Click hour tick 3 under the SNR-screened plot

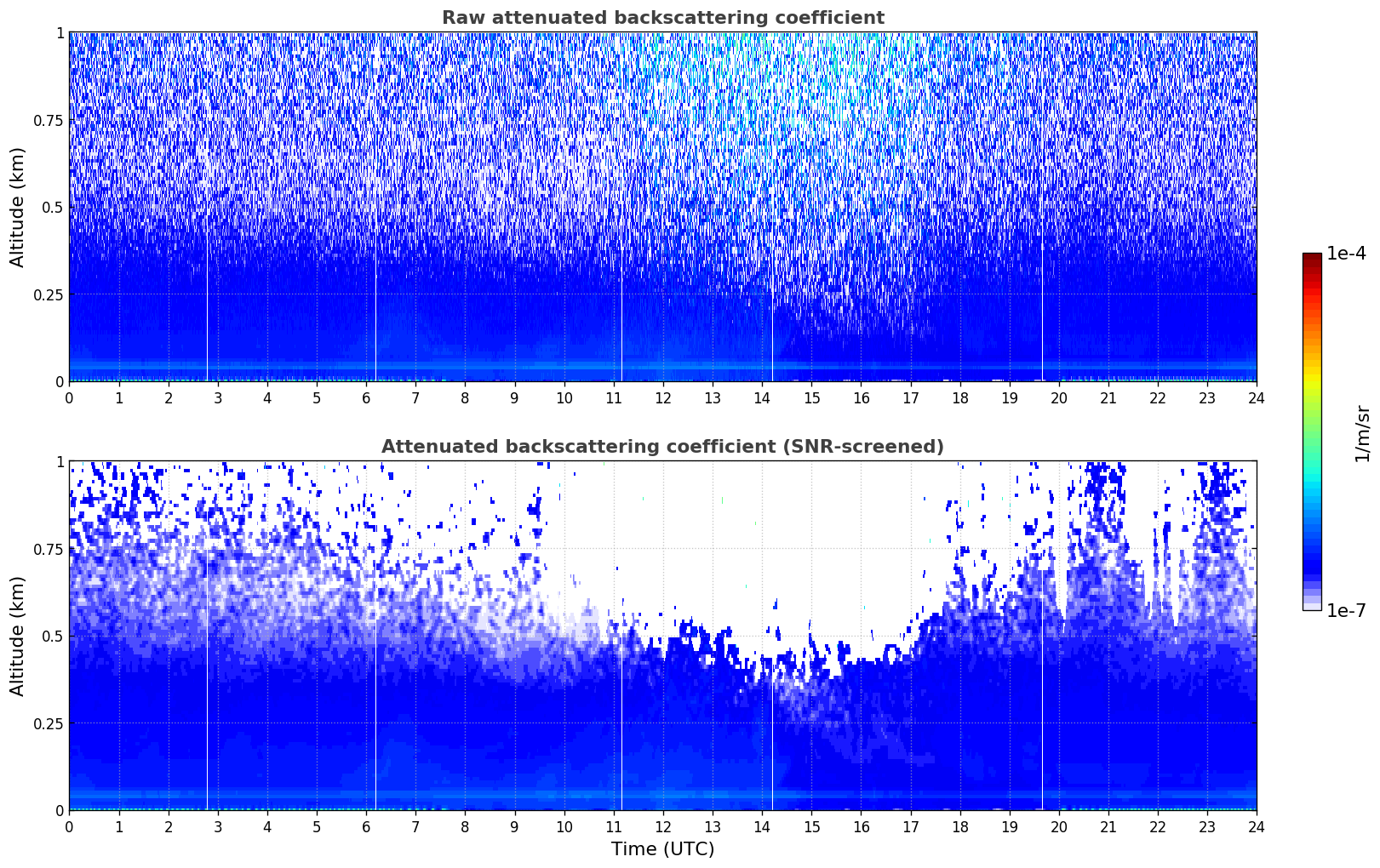tap(218, 826)
